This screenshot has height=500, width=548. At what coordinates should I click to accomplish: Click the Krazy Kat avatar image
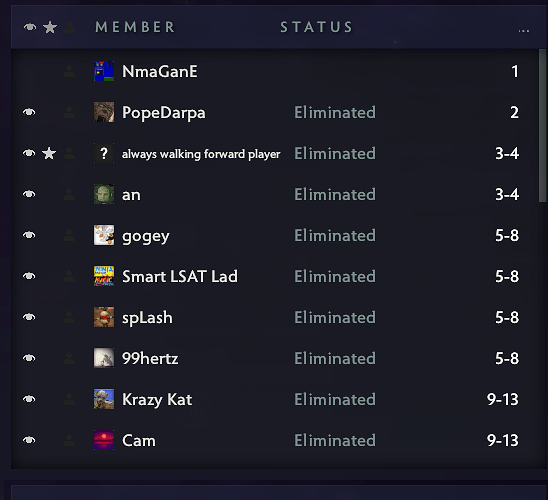tap(104, 399)
